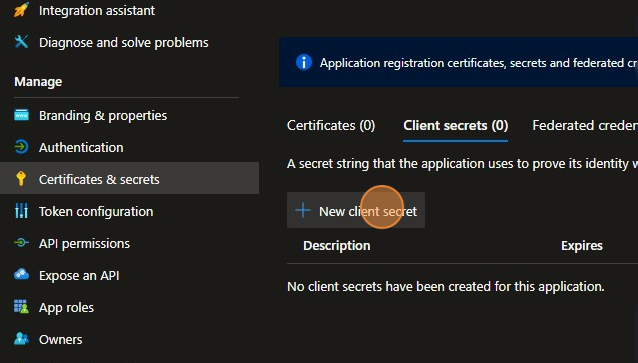The image size is (638, 363).
Task: Click the Expires column header
Action: click(581, 246)
